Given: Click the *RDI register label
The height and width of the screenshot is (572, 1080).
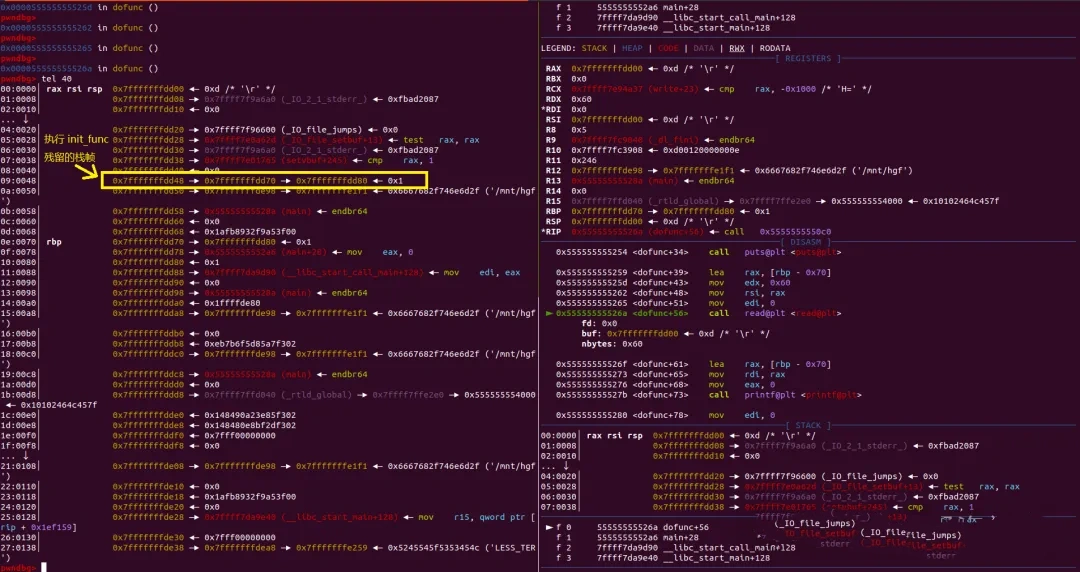Looking at the screenshot, I should click(x=551, y=110).
